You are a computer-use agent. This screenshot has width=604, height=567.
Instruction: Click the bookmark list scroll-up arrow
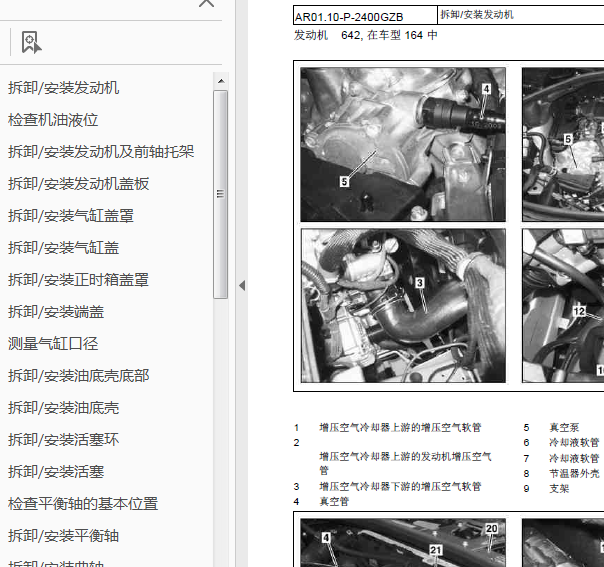coord(221,81)
